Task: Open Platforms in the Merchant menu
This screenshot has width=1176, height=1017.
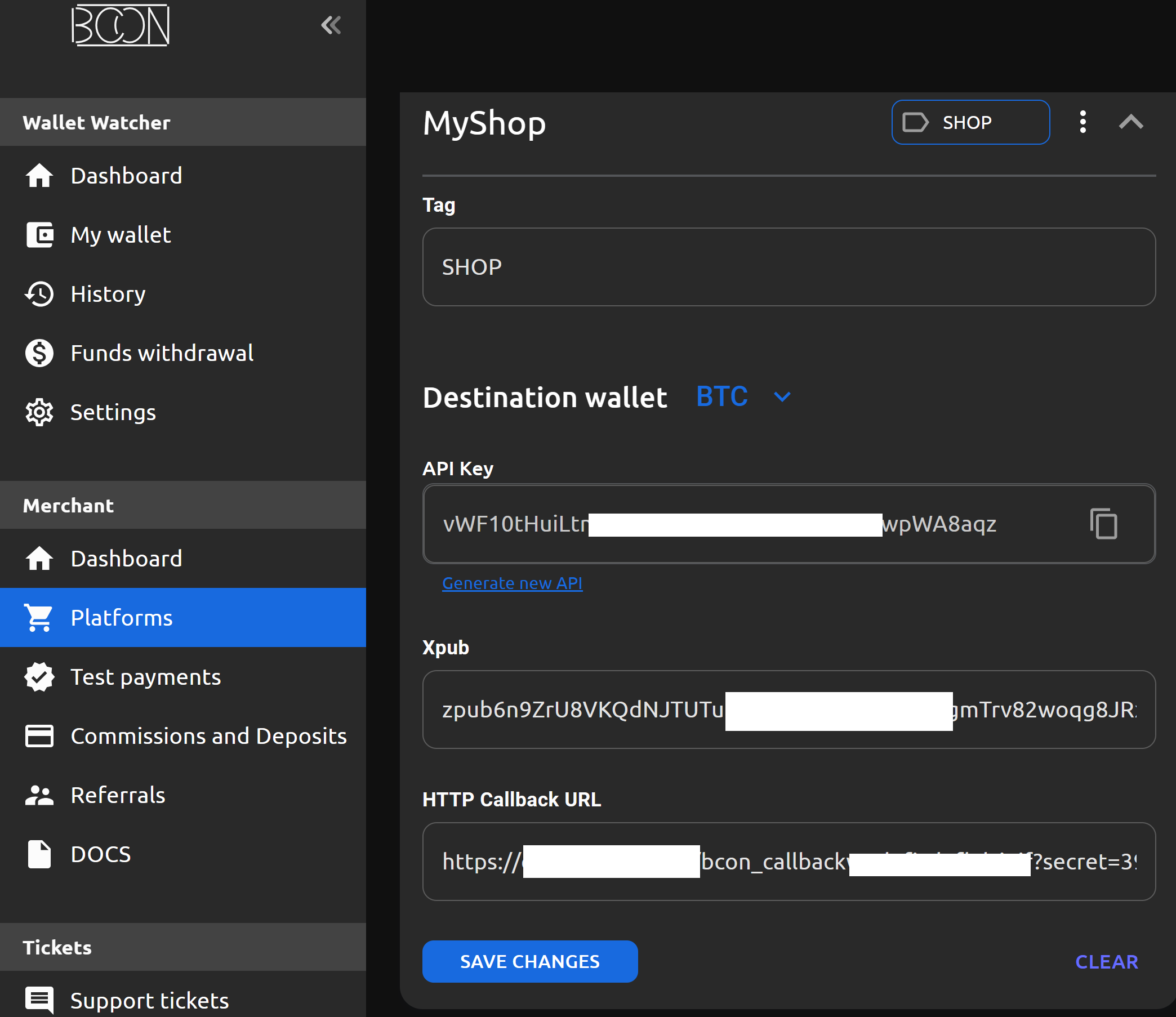Action: 182,617
